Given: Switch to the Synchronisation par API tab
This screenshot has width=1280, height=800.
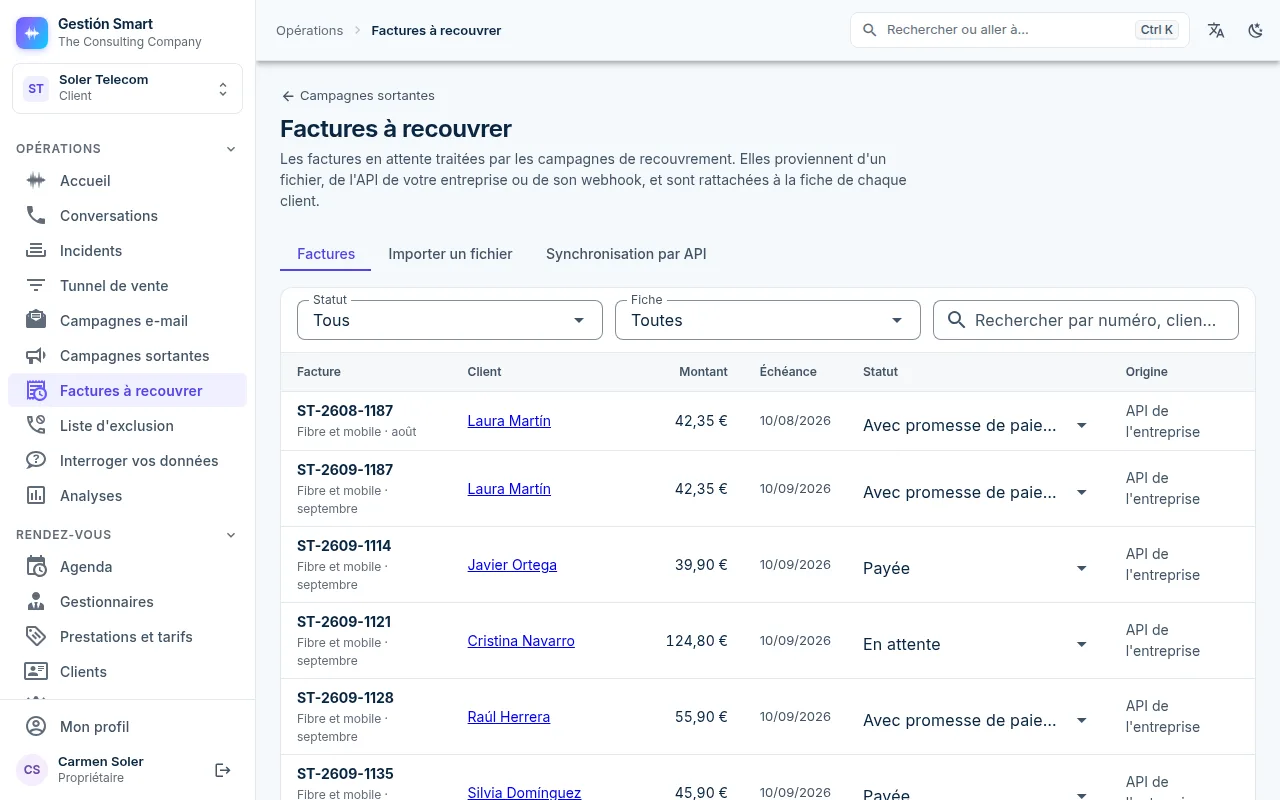Looking at the screenshot, I should 626,254.
